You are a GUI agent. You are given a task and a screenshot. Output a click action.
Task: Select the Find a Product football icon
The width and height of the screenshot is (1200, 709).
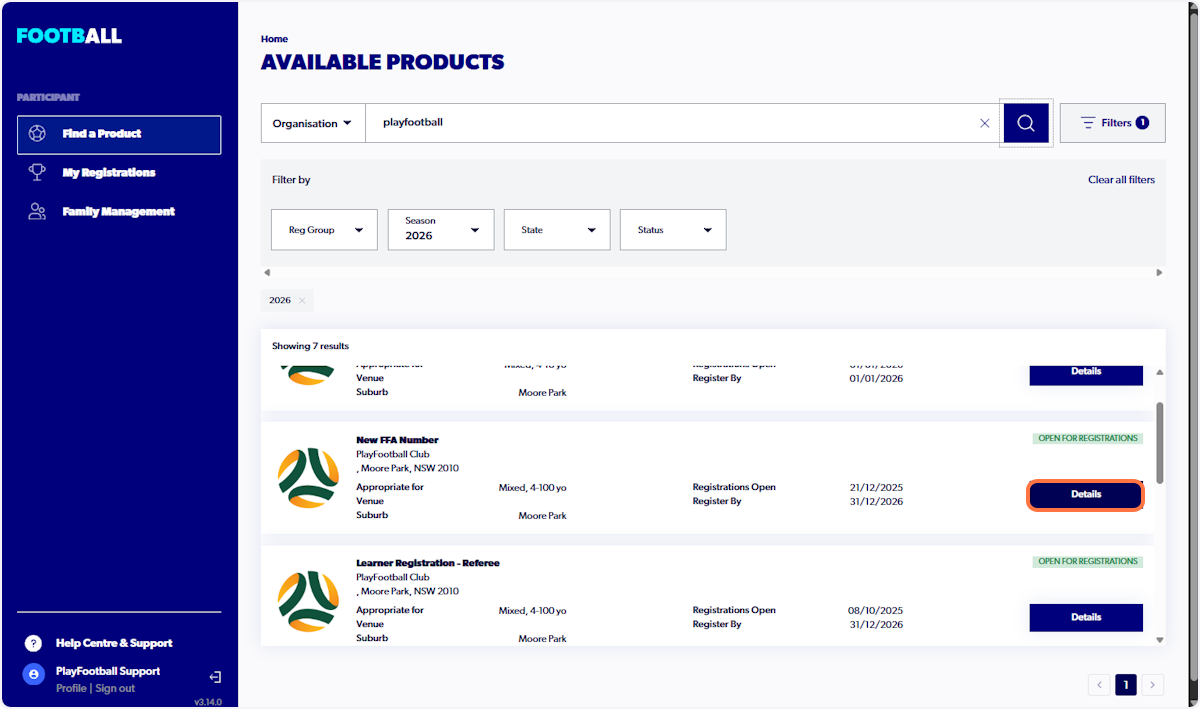pos(37,133)
